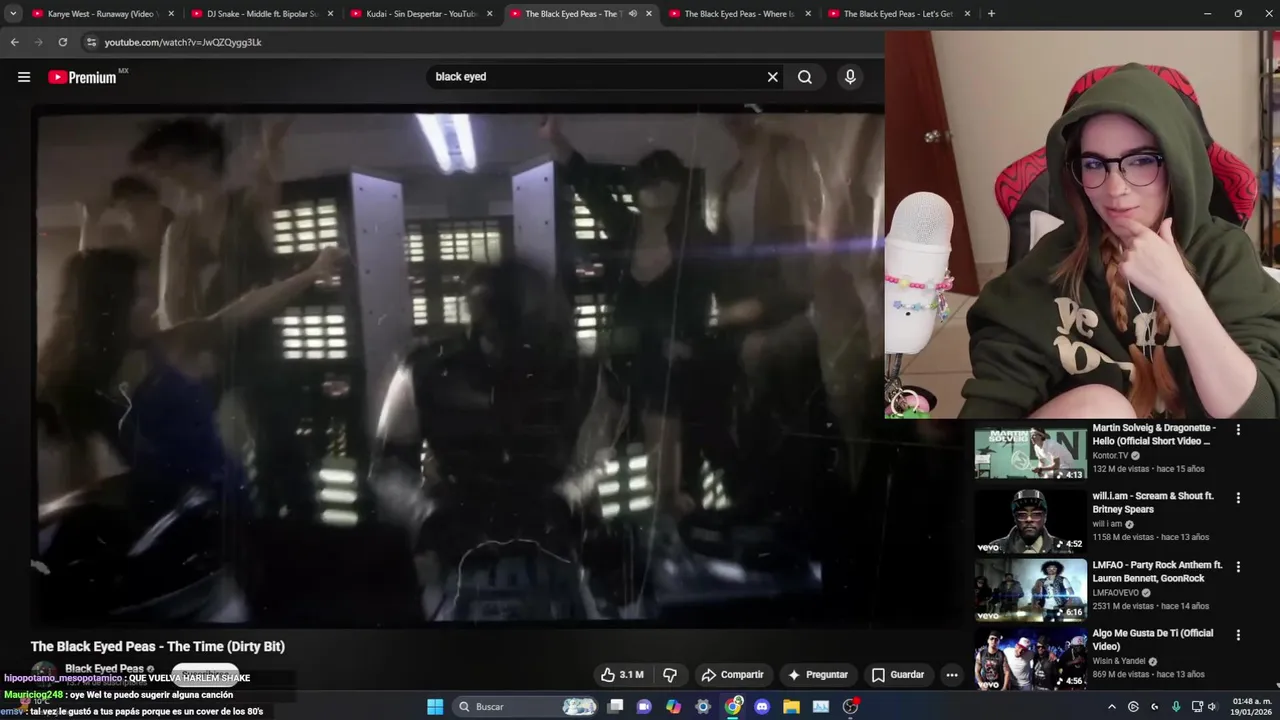This screenshot has width=1280, height=720.
Task: Open the Settings gear in the taskbar
Action: coord(703,707)
